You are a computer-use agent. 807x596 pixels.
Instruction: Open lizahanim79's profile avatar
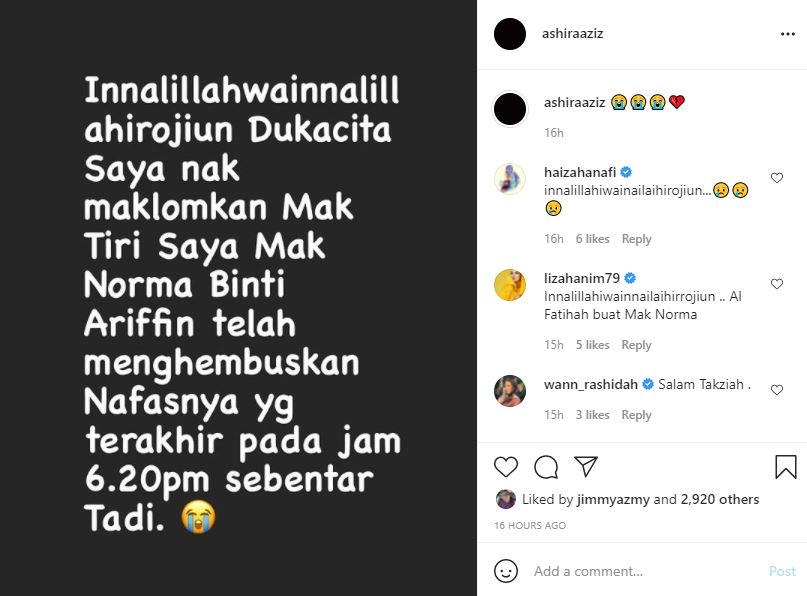(x=510, y=285)
